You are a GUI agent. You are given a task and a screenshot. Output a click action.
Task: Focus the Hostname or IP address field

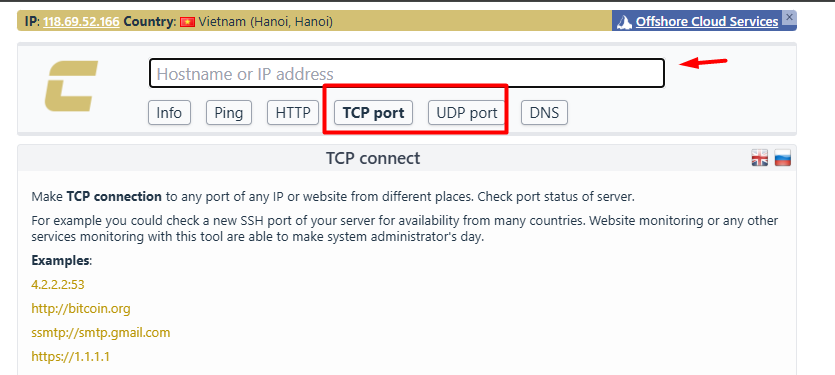(407, 73)
